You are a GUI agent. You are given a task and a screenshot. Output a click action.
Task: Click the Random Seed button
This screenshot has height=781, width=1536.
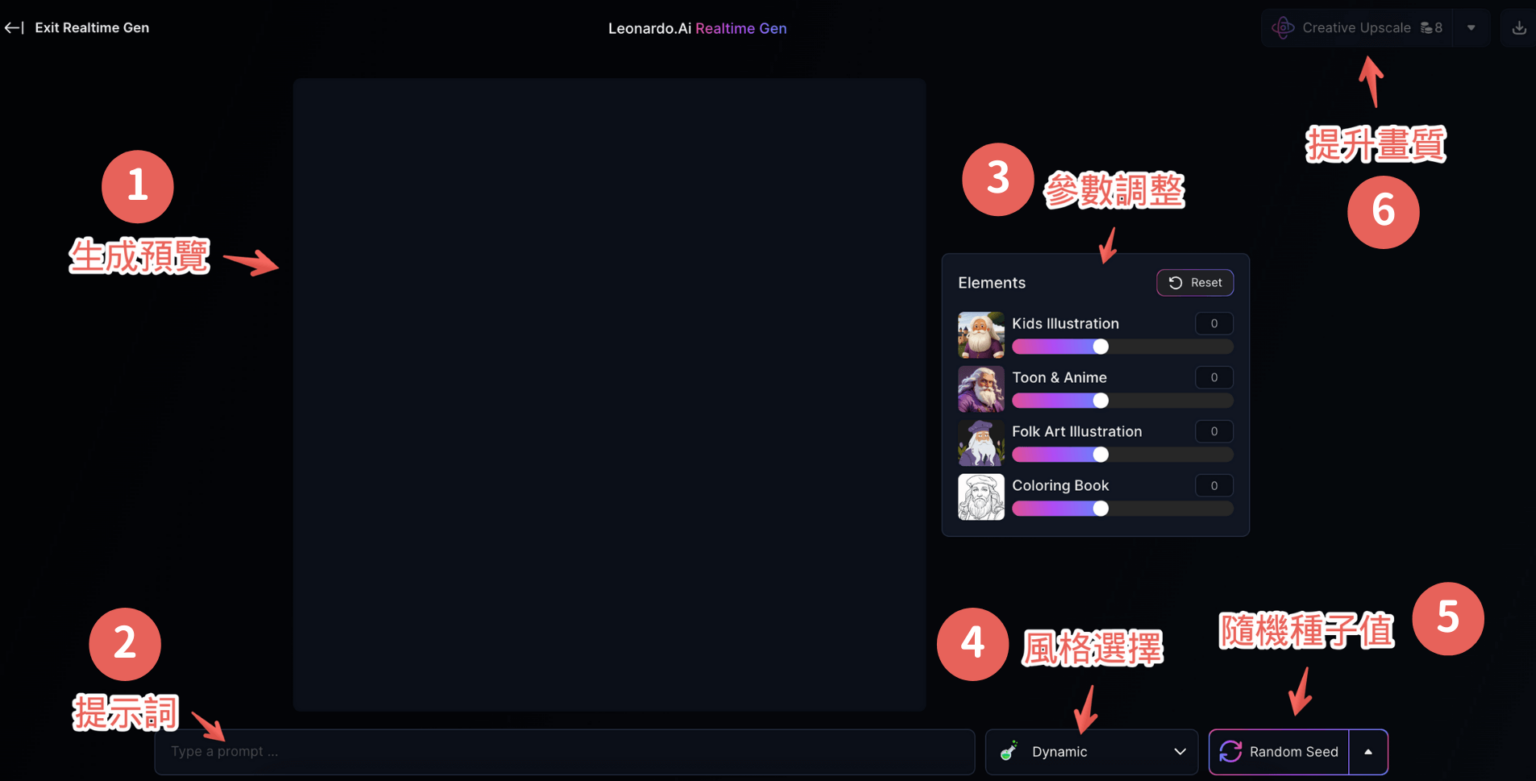1280,752
